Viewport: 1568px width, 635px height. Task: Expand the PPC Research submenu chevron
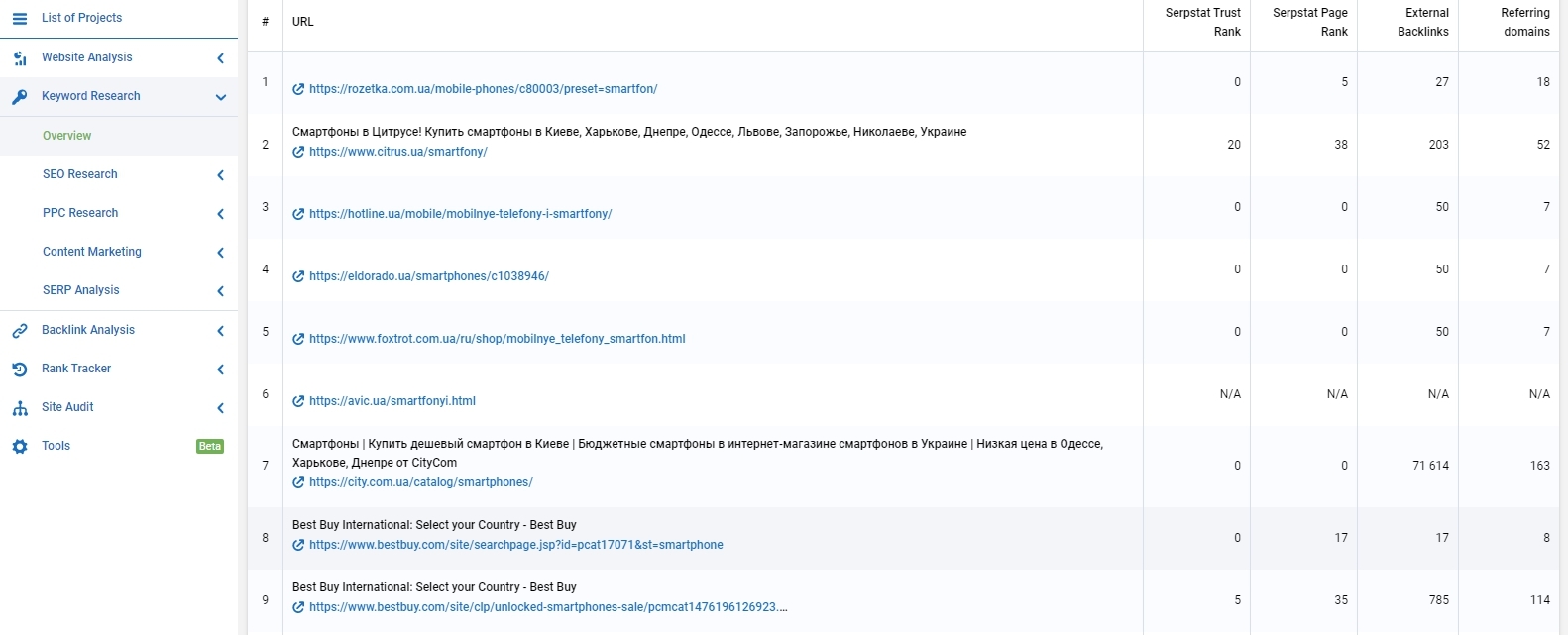(x=221, y=214)
